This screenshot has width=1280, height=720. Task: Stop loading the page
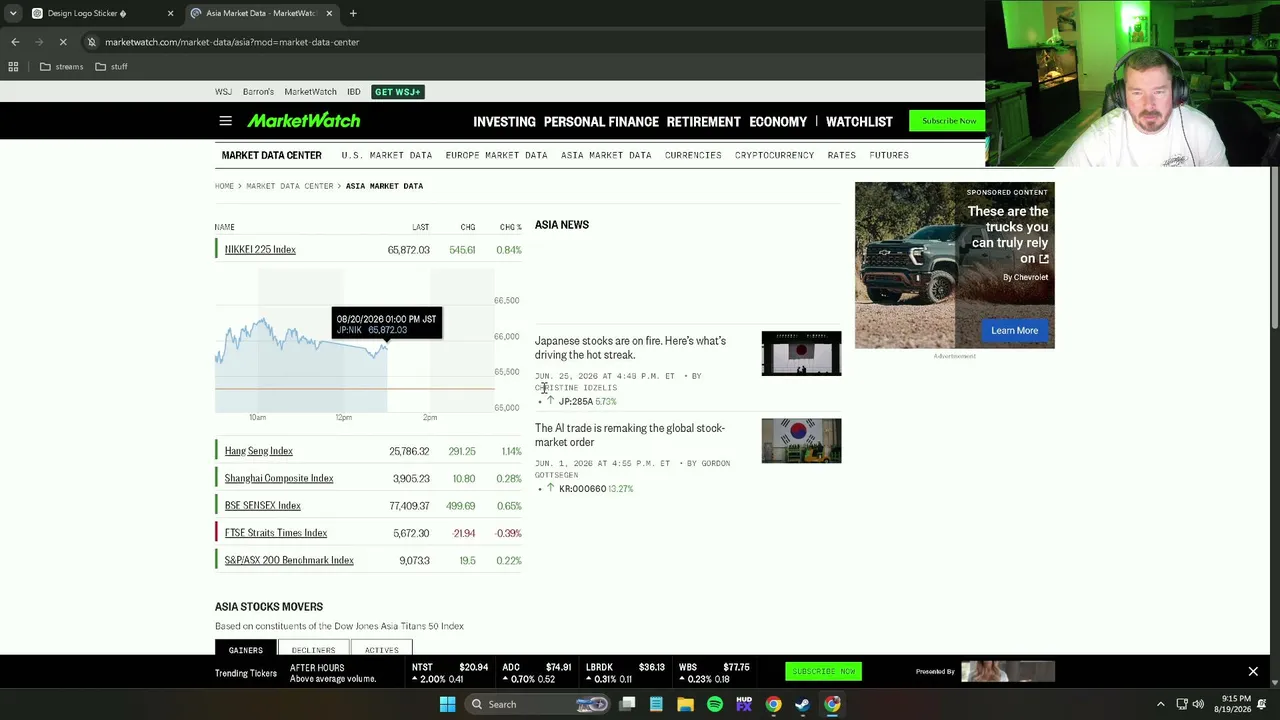62,42
